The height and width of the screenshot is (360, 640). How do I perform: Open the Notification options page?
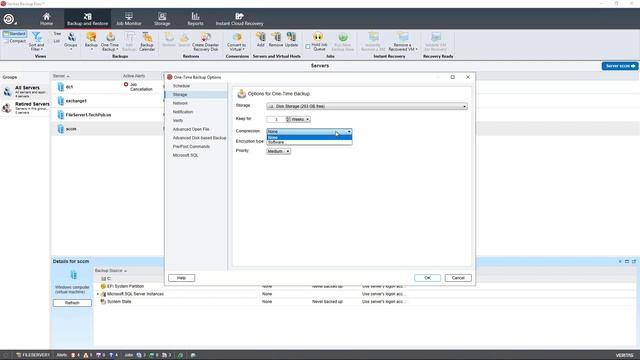pos(183,112)
